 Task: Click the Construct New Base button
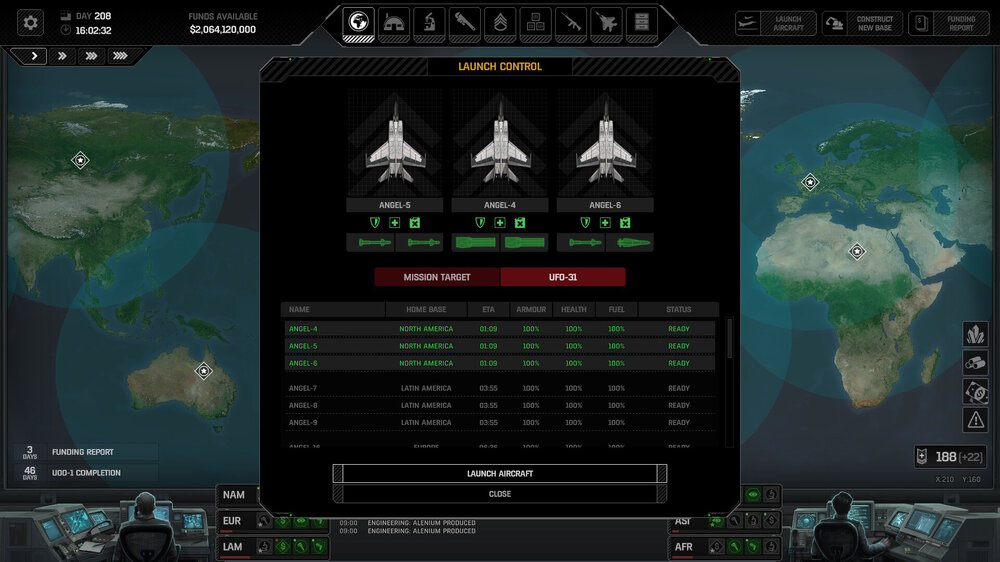862,24
